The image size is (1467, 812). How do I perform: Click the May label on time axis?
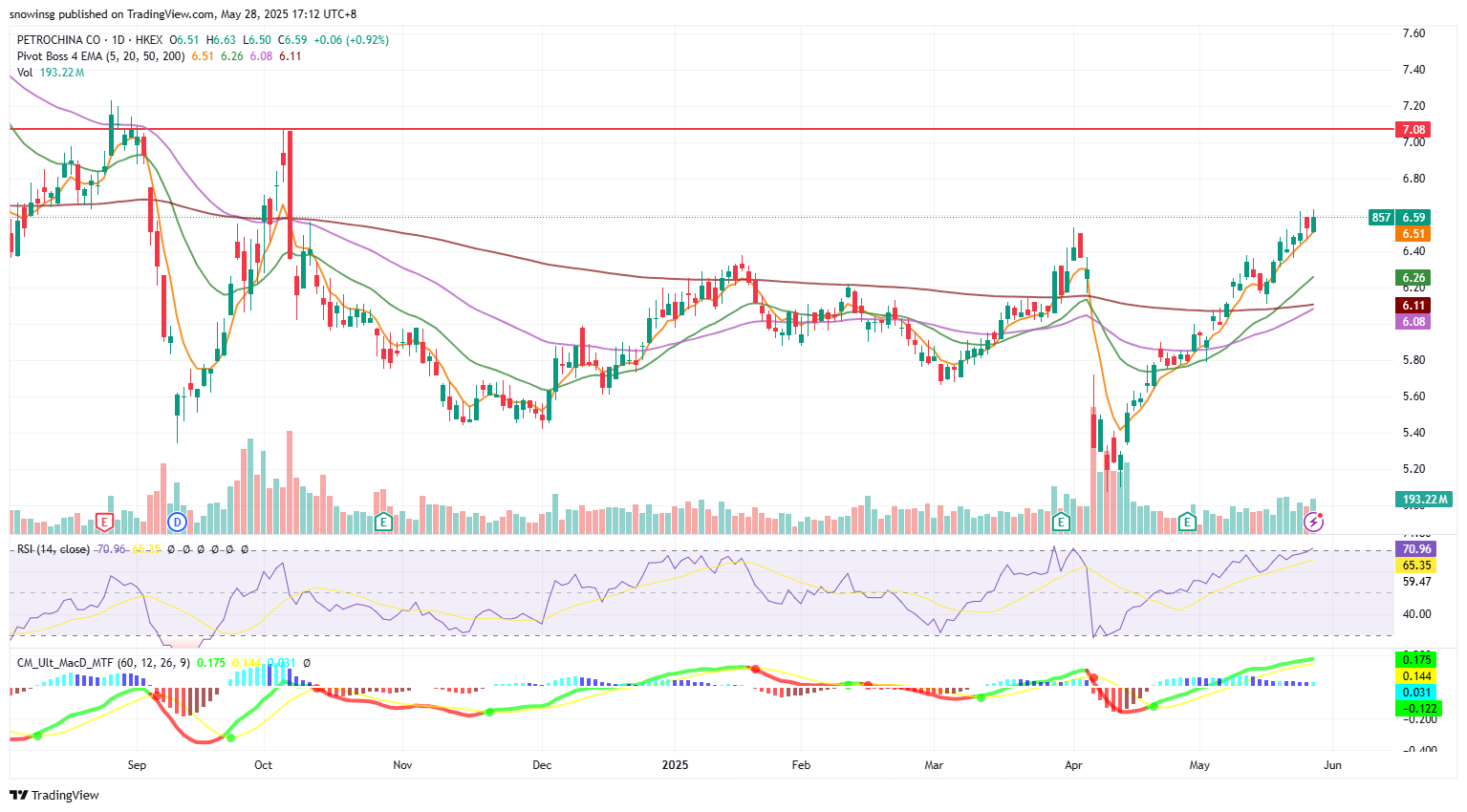1199,765
